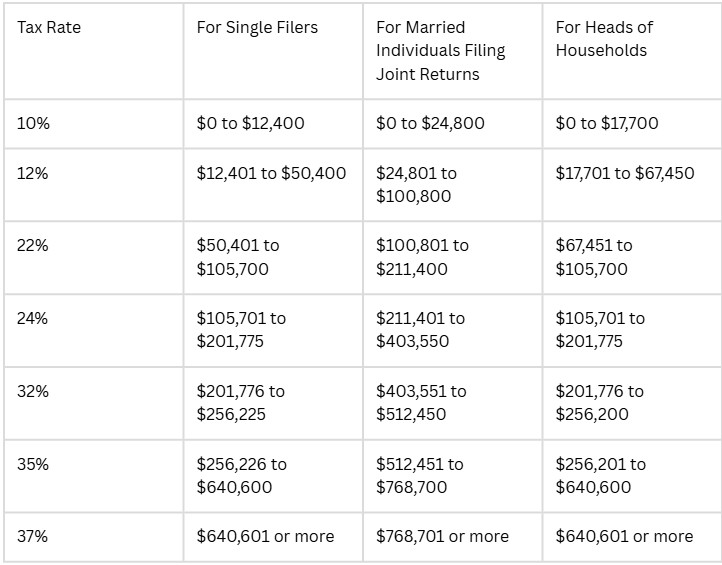The width and height of the screenshot is (722, 565).
Task: Select the "For Heads of Households" header
Action: click(601, 39)
